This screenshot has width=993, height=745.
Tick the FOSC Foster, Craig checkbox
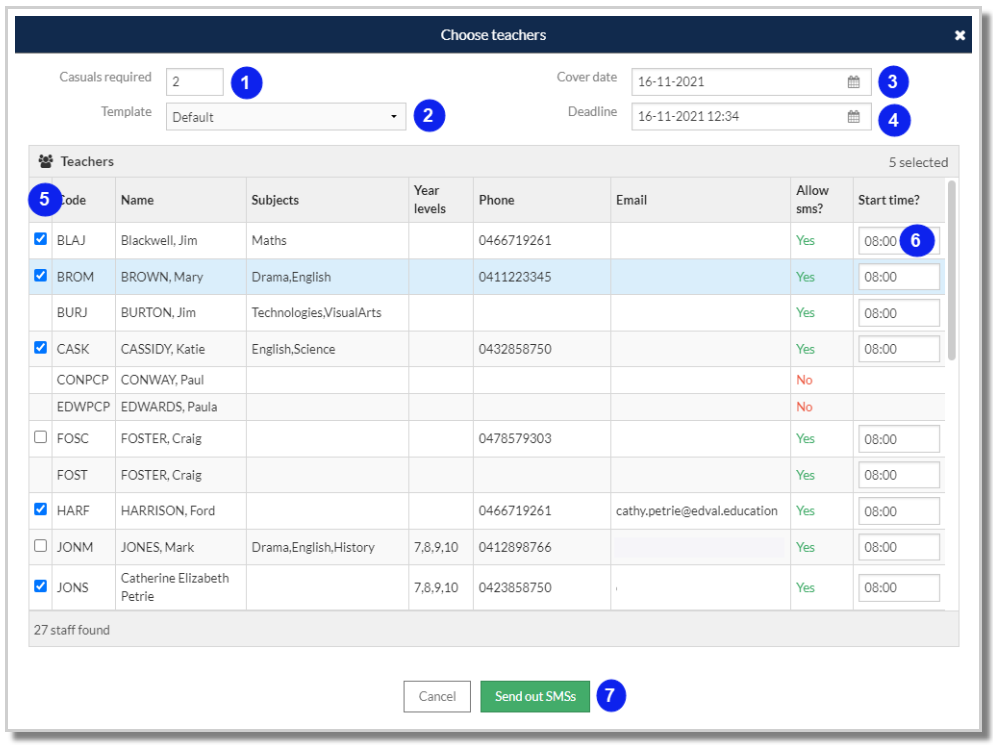coord(41,438)
